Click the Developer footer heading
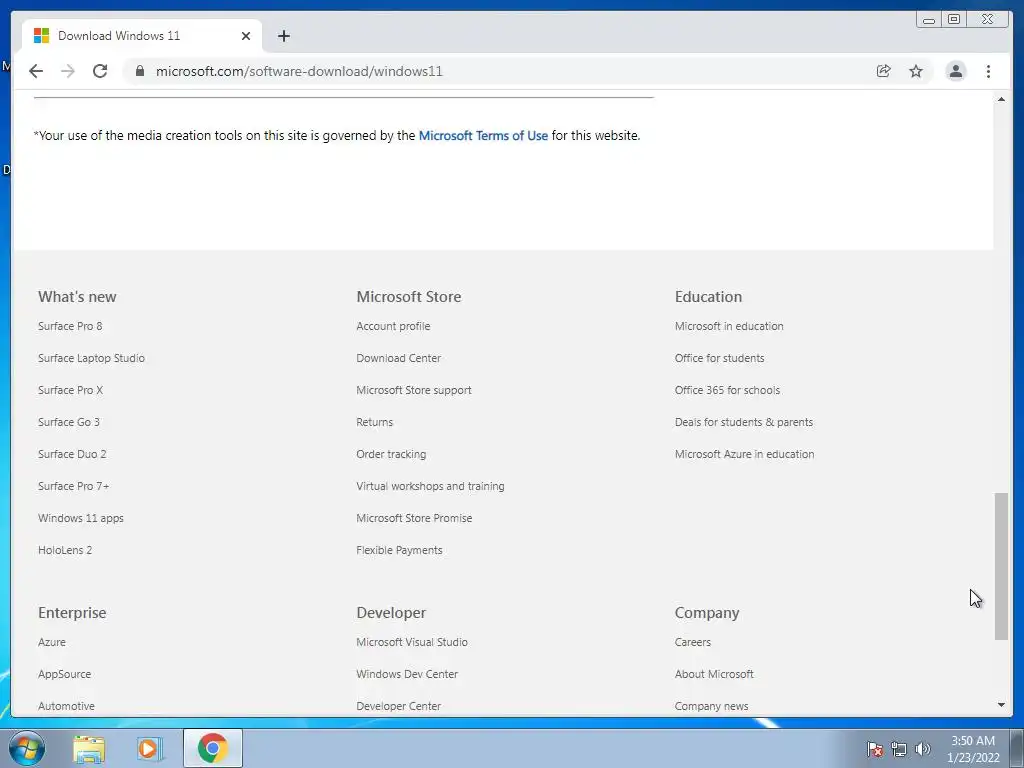 [391, 613]
